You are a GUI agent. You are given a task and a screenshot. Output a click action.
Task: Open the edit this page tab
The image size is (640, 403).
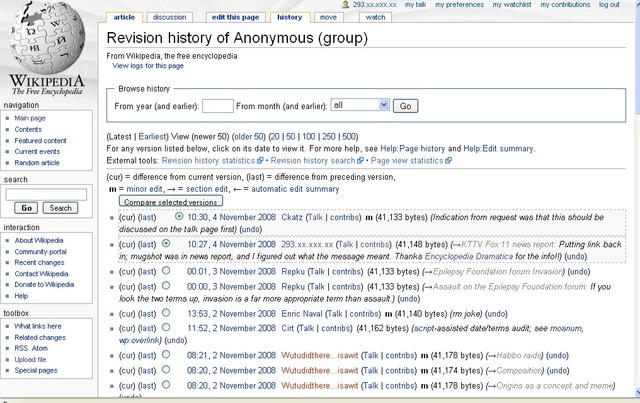point(234,17)
